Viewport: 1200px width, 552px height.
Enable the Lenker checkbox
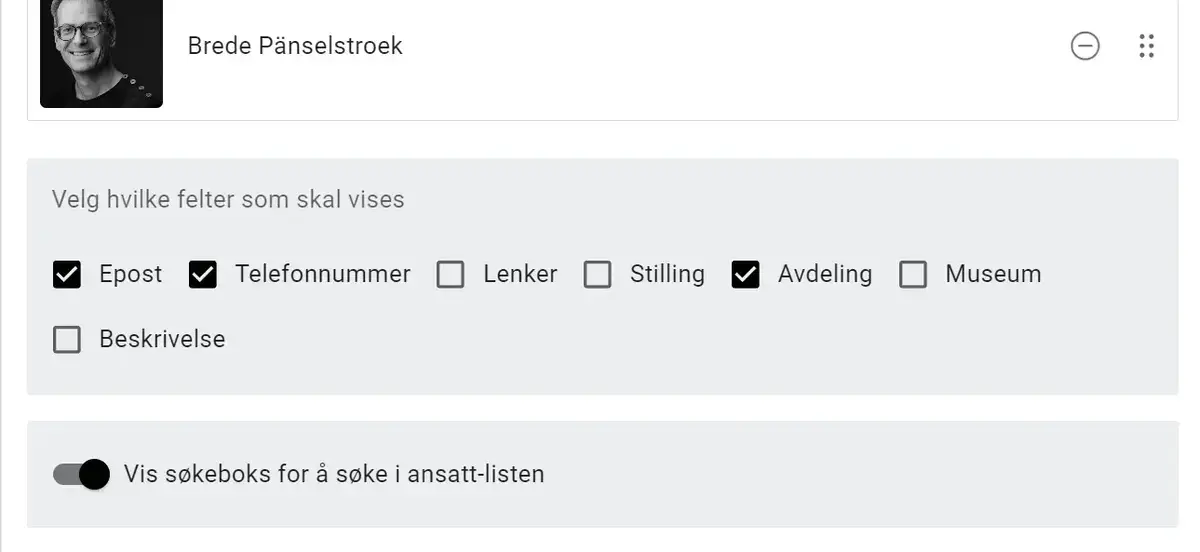pos(451,274)
